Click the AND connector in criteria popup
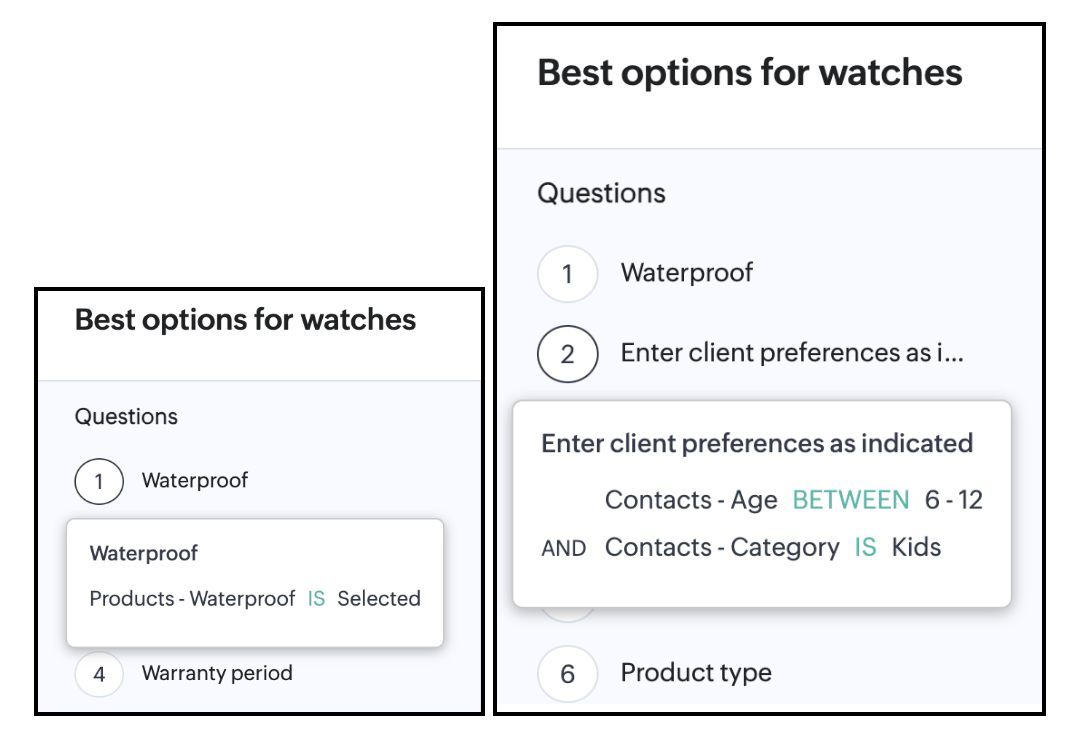The image size is (1074, 752). tap(564, 549)
